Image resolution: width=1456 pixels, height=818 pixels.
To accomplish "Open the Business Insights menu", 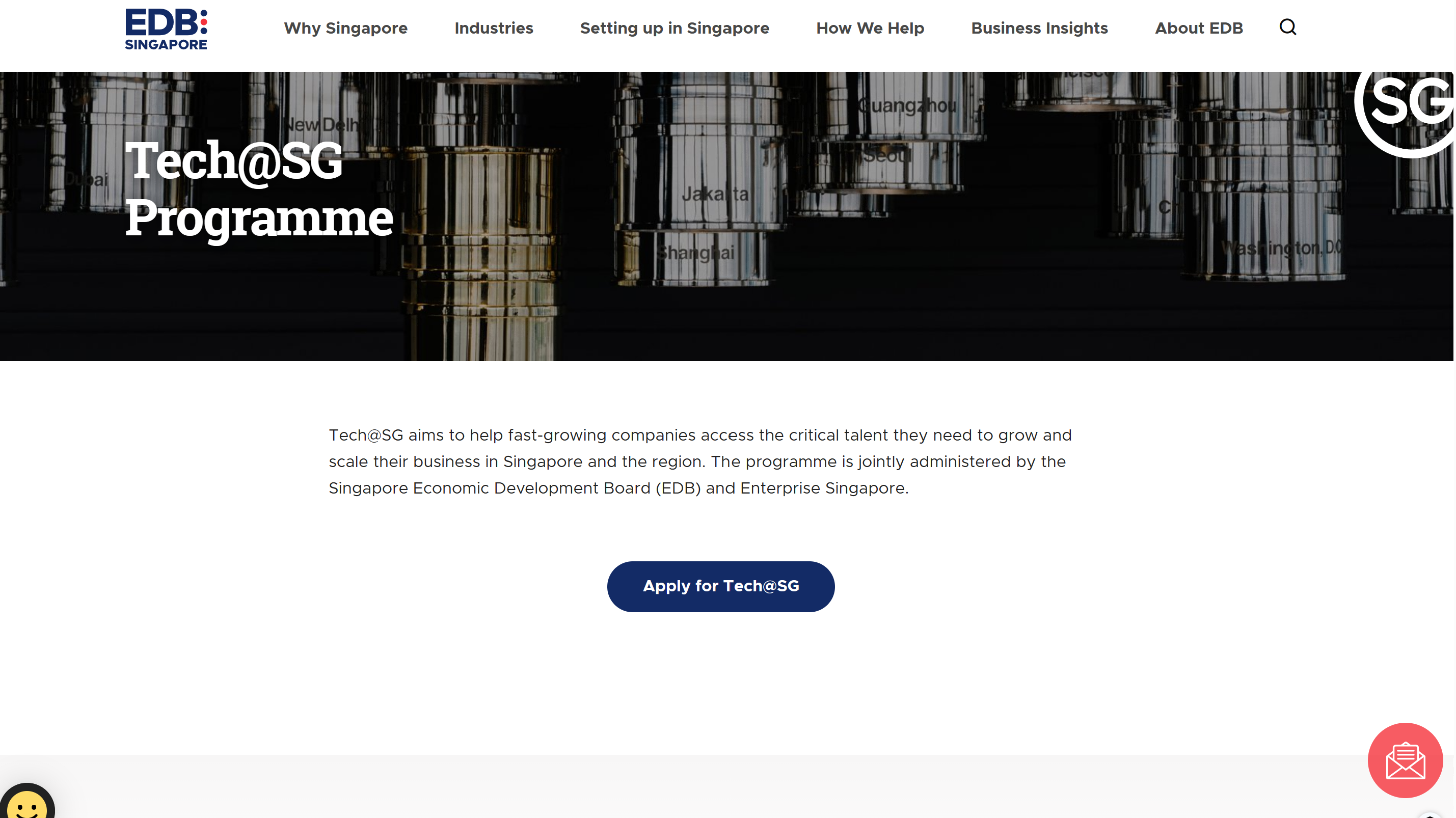I will point(1039,28).
